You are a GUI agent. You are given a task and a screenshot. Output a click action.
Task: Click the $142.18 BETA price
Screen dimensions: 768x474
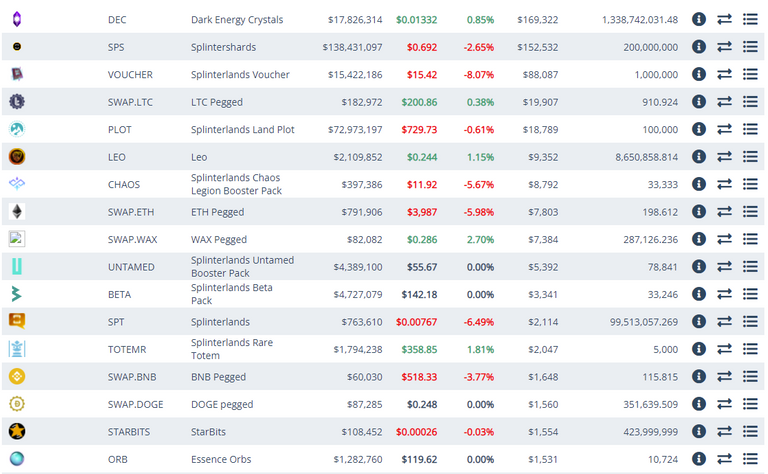click(x=419, y=294)
